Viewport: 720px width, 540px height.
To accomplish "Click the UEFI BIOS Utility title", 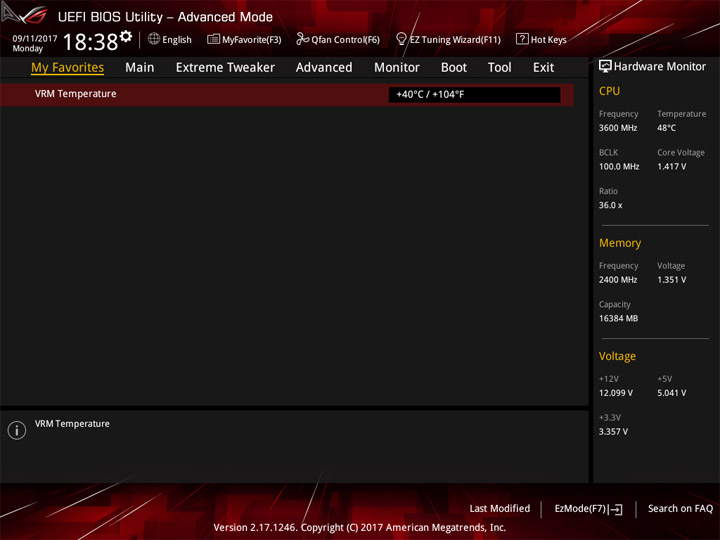I will point(165,17).
